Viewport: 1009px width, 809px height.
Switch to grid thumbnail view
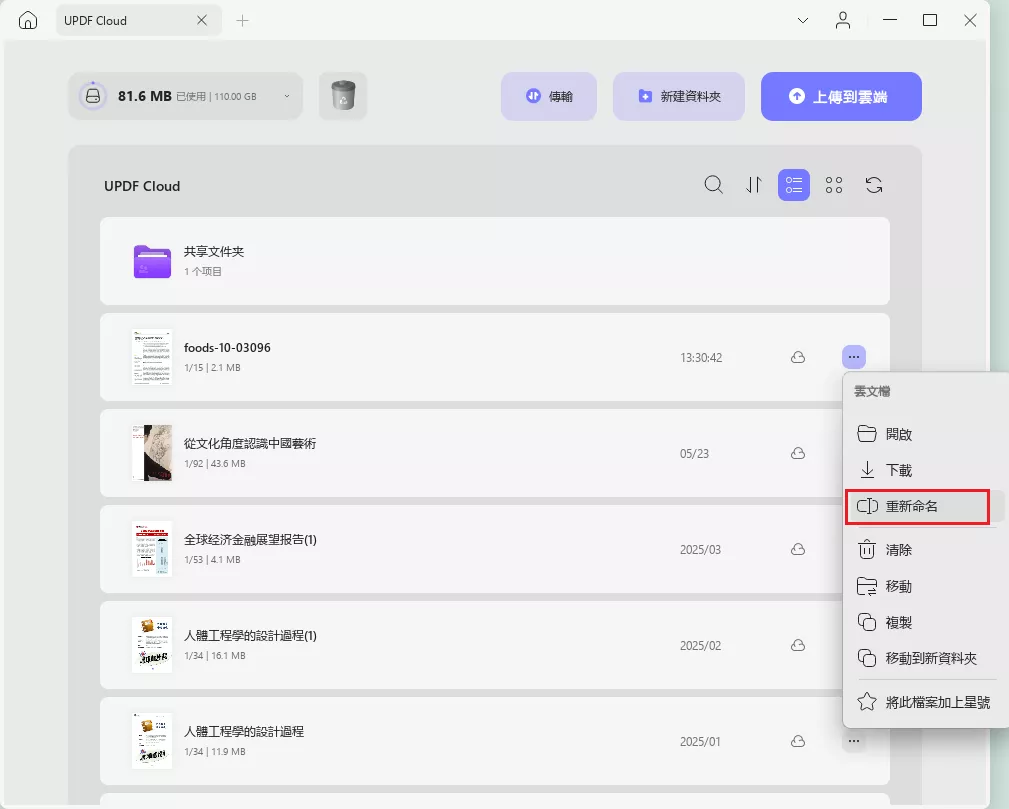(834, 185)
